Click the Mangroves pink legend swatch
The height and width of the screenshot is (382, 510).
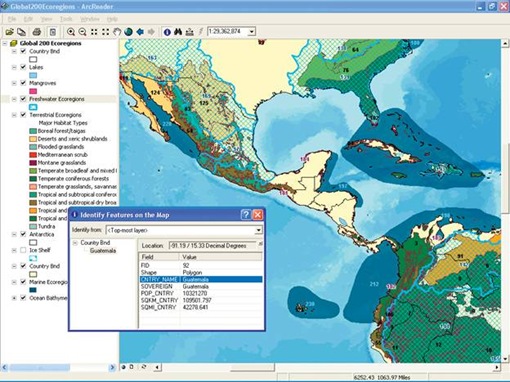tap(33, 91)
